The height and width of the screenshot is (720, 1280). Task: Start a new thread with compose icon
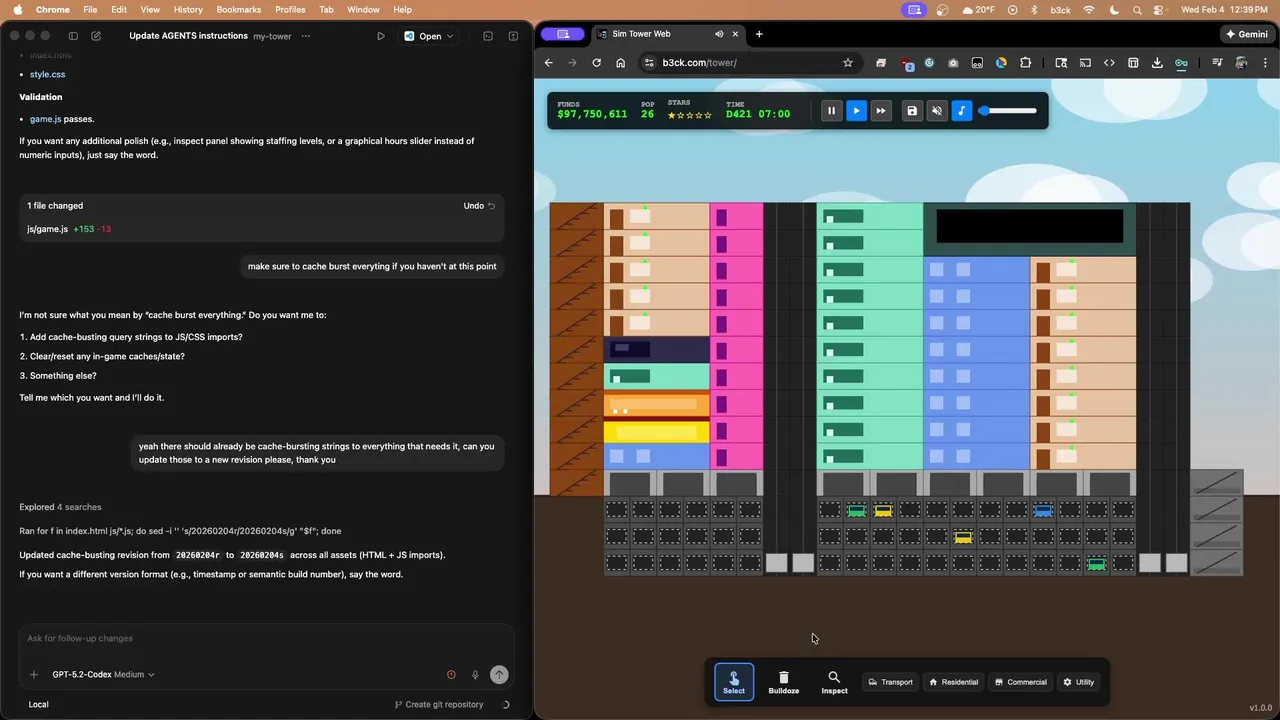click(96, 36)
